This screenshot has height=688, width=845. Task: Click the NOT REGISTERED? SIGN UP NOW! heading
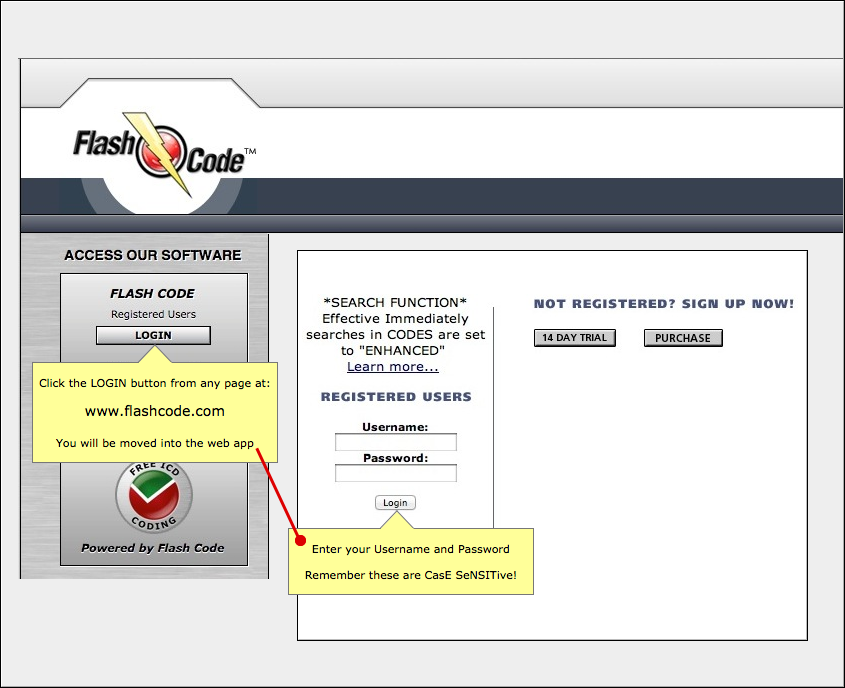tap(663, 304)
